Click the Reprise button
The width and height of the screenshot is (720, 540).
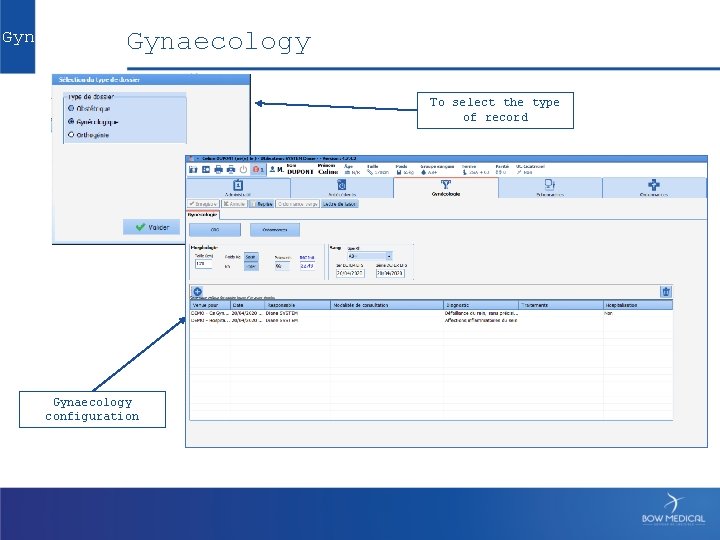[262, 204]
